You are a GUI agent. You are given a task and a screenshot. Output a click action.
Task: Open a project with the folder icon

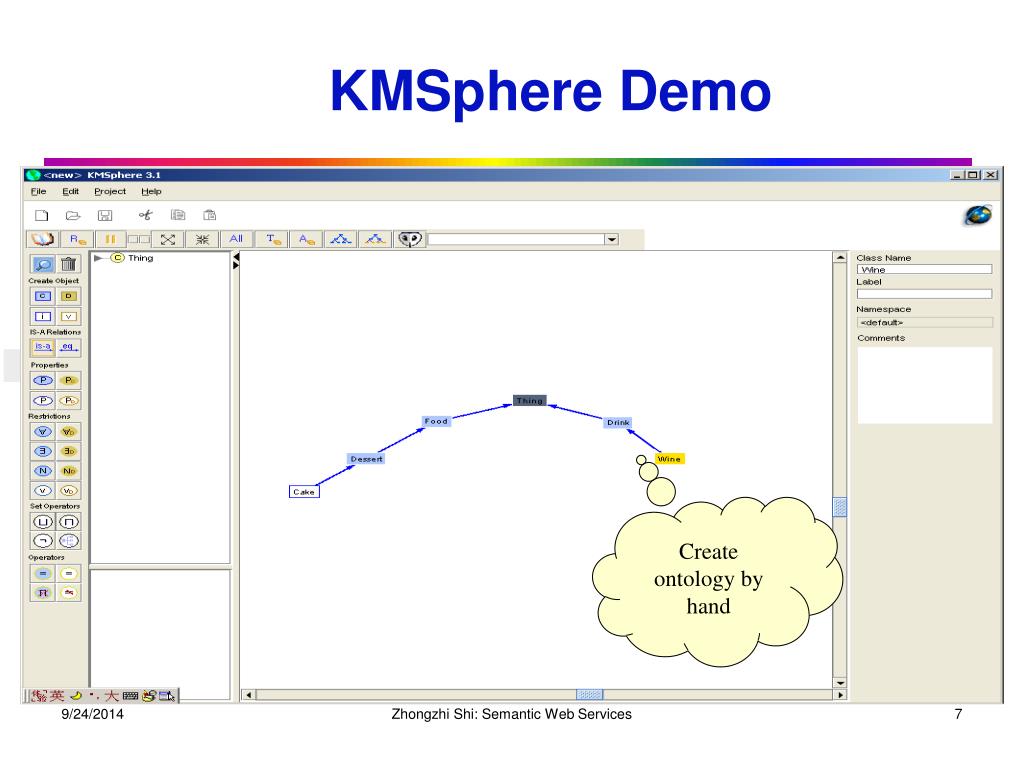[73, 215]
